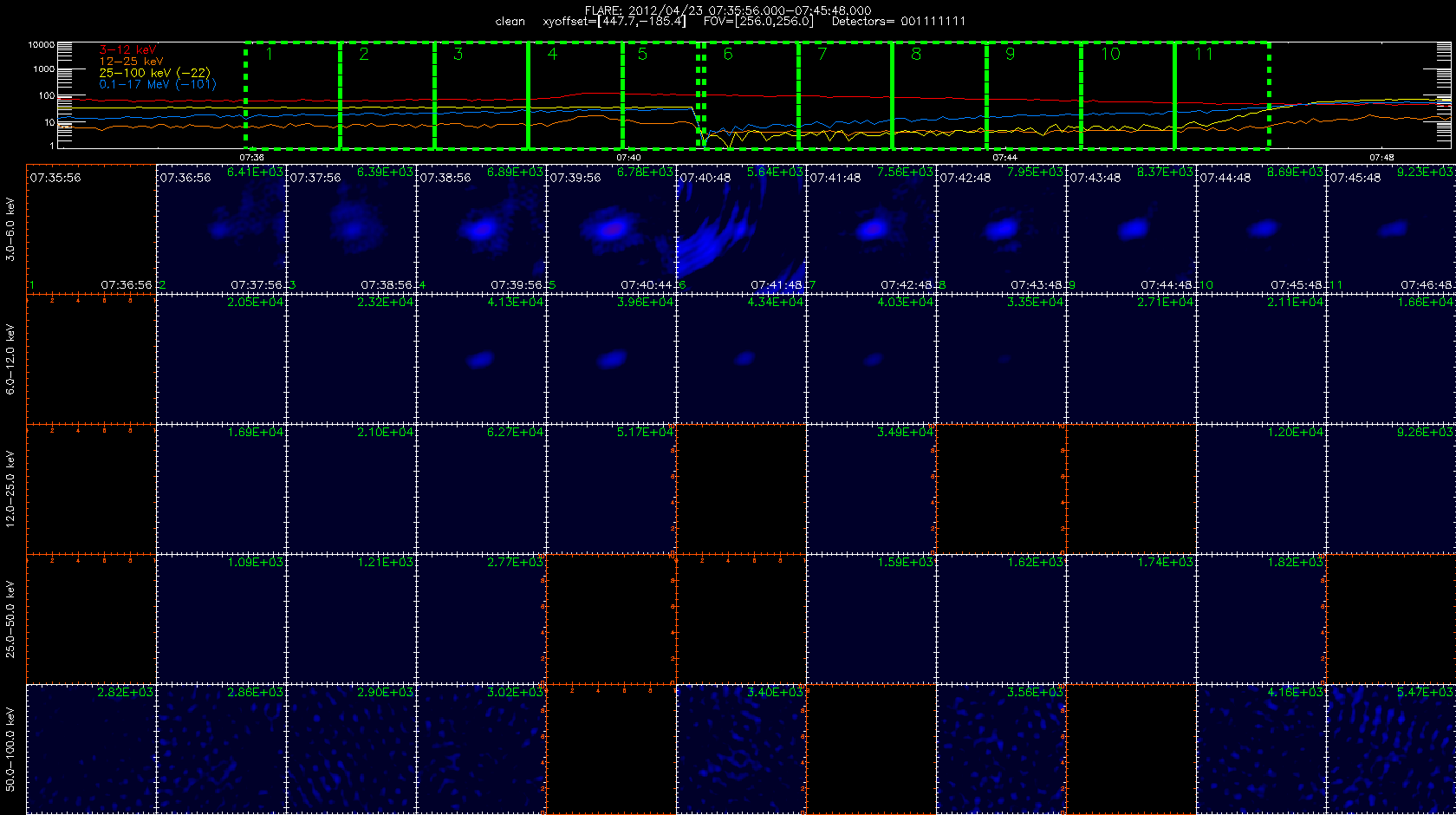Click the 07:40:48 start time label

coord(705,178)
